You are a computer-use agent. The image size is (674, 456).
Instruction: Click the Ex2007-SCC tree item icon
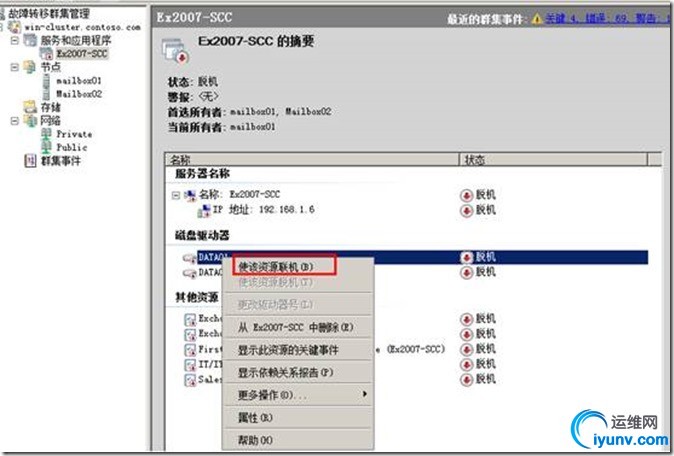[46, 54]
